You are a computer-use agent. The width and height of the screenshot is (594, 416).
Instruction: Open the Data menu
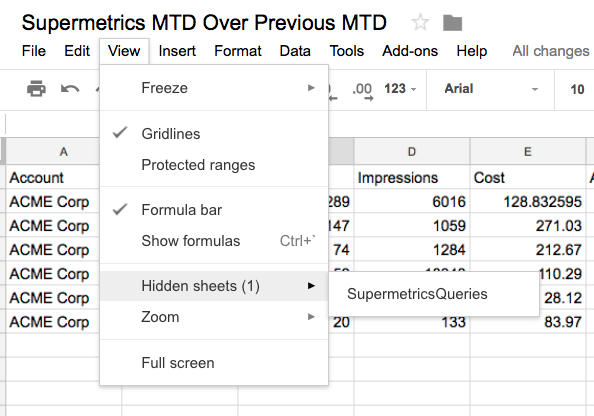[x=295, y=51]
